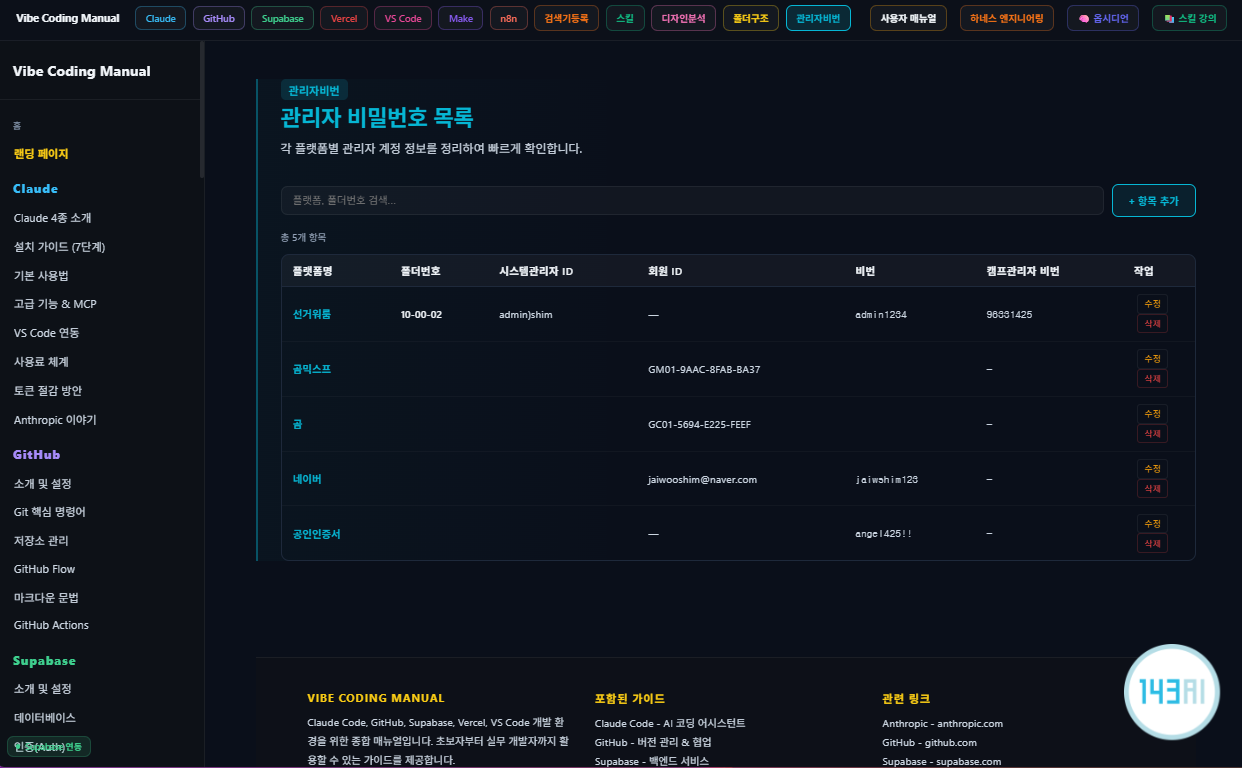Open Anthropic 이야기 sidebar item
The width and height of the screenshot is (1242, 768).
(x=55, y=420)
